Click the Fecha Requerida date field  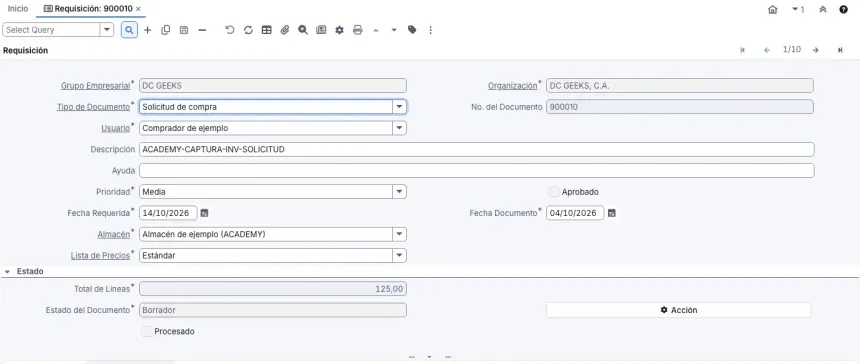click(x=168, y=213)
